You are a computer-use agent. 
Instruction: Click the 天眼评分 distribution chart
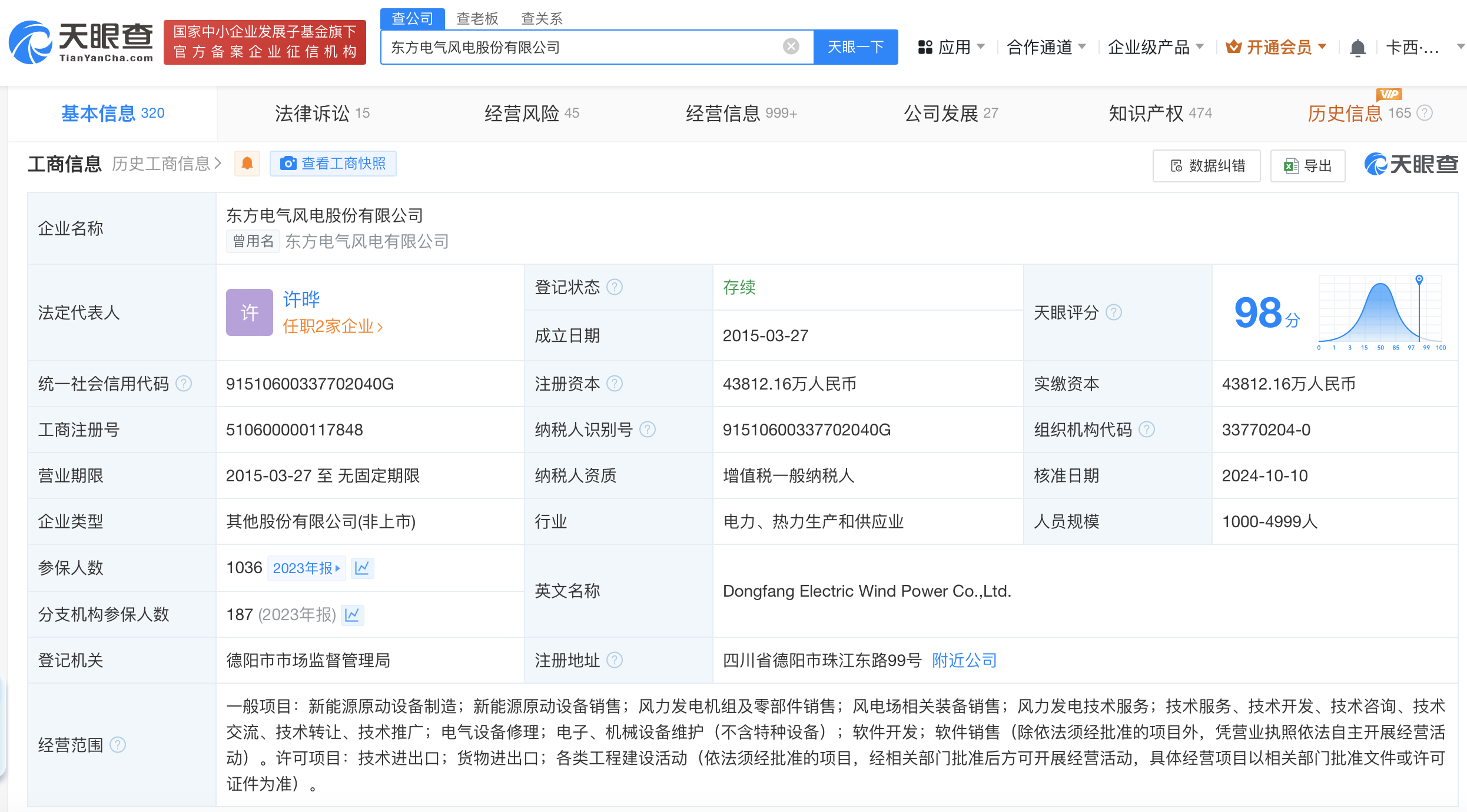[x=1381, y=312]
